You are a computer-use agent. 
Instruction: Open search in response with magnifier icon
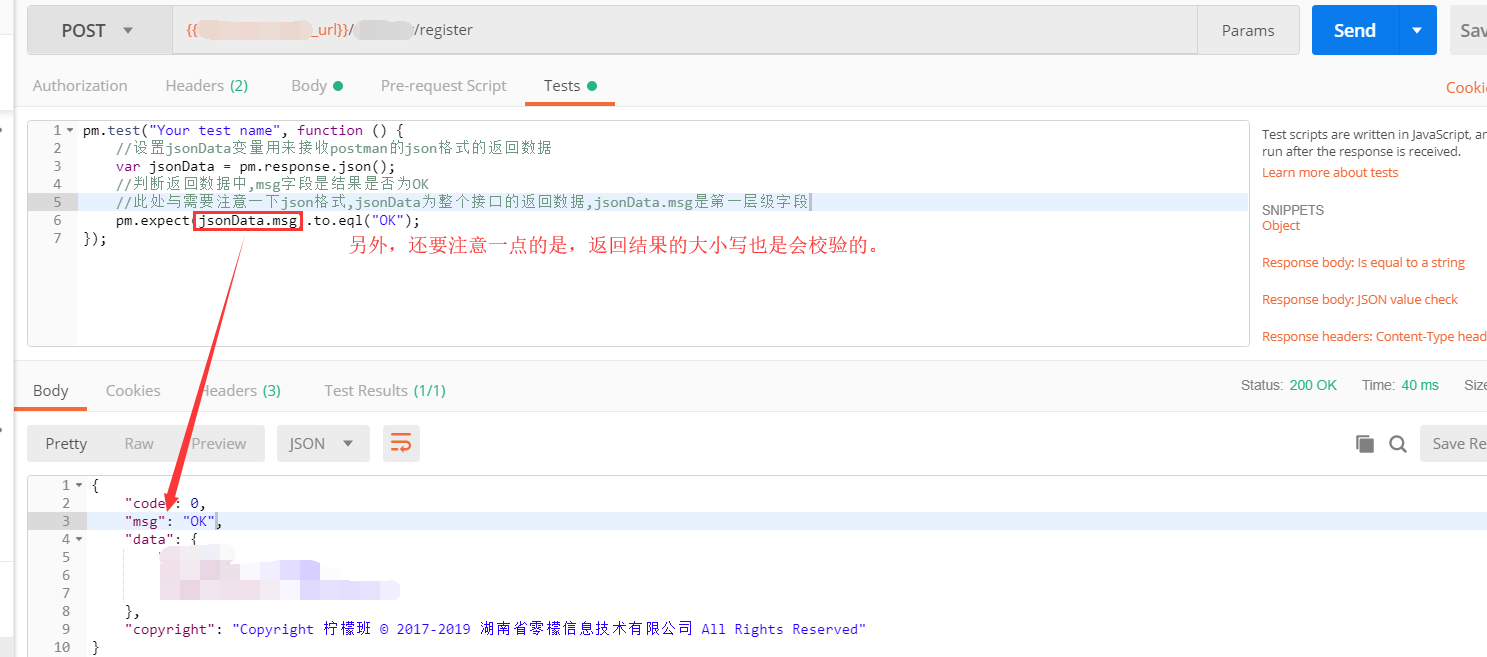pos(1398,444)
